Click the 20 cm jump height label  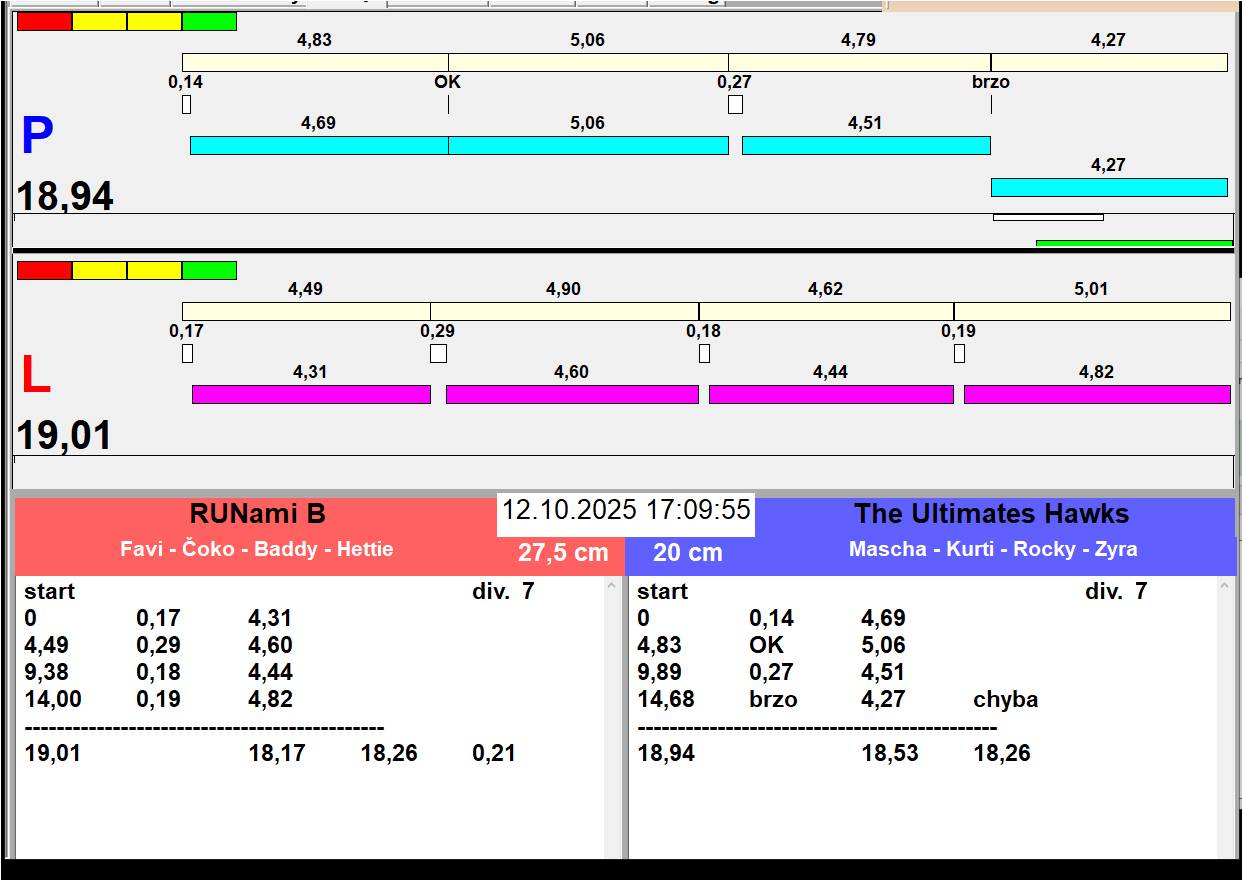click(x=687, y=553)
